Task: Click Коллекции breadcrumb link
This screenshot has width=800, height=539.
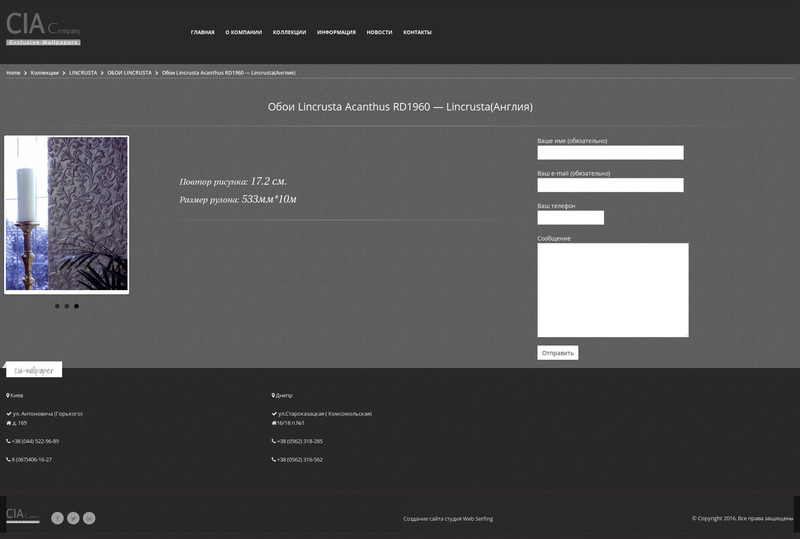Action: (x=44, y=73)
